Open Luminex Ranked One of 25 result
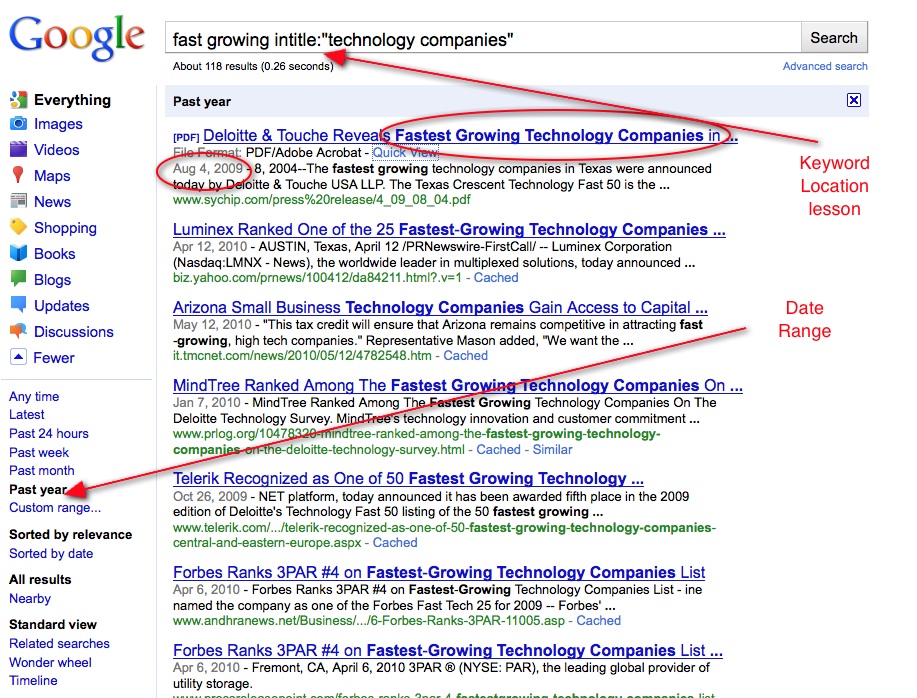 [x=449, y=229]
